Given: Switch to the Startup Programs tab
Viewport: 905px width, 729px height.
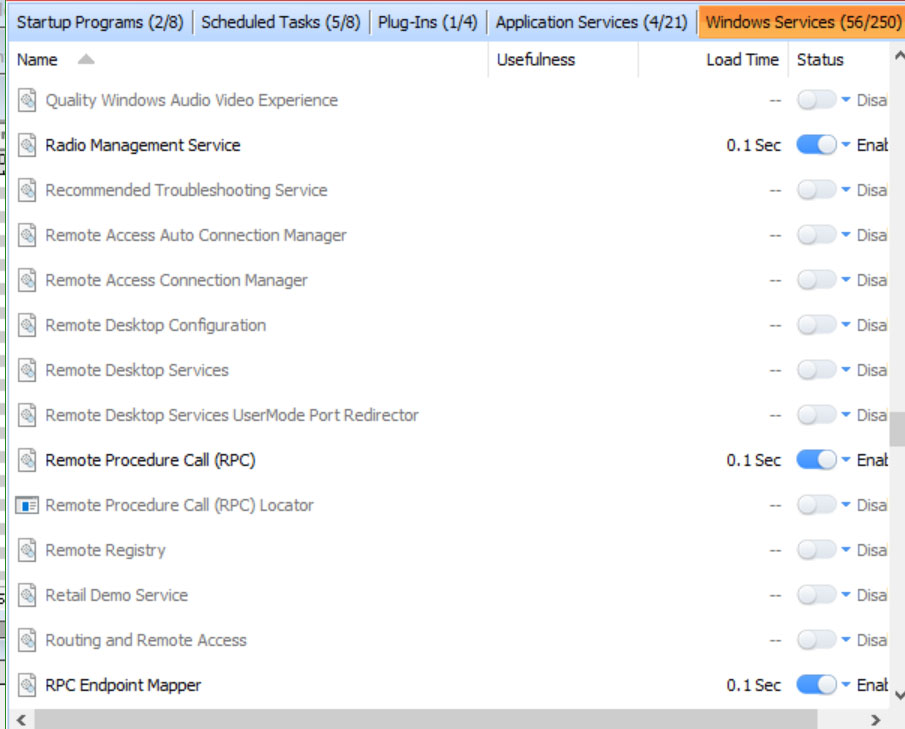Looking at the screenshot, I should point(100,22).
